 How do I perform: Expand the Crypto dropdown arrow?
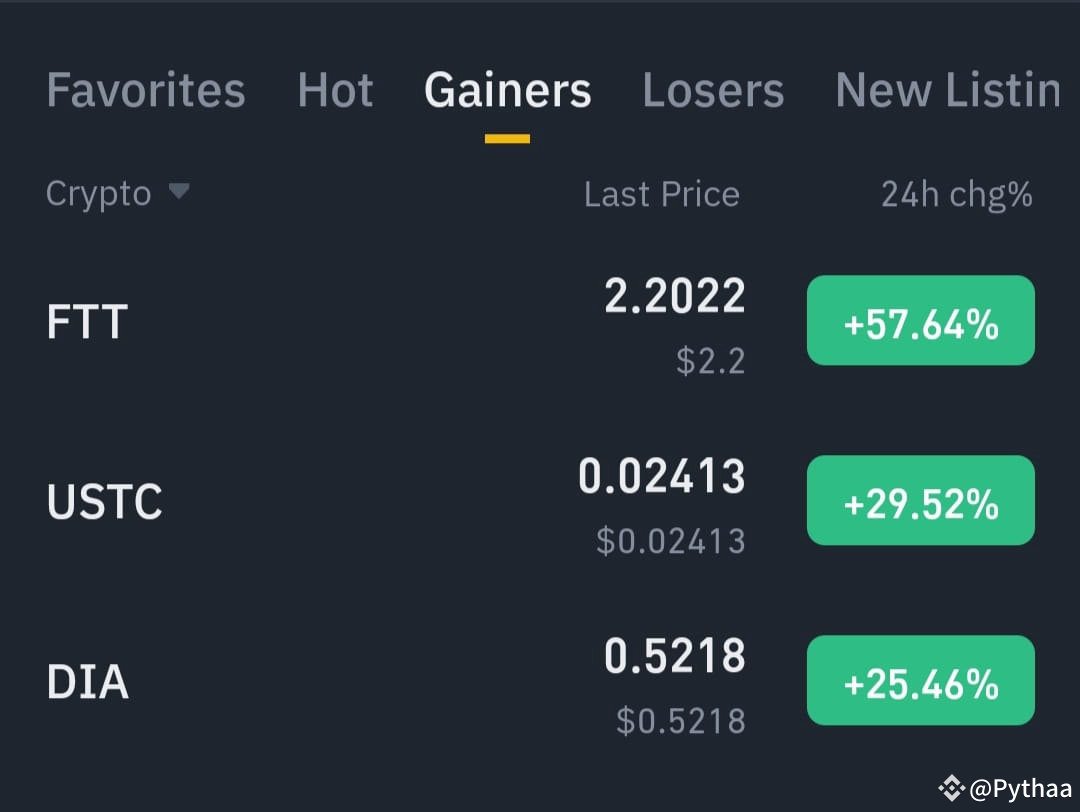point(178,191)
